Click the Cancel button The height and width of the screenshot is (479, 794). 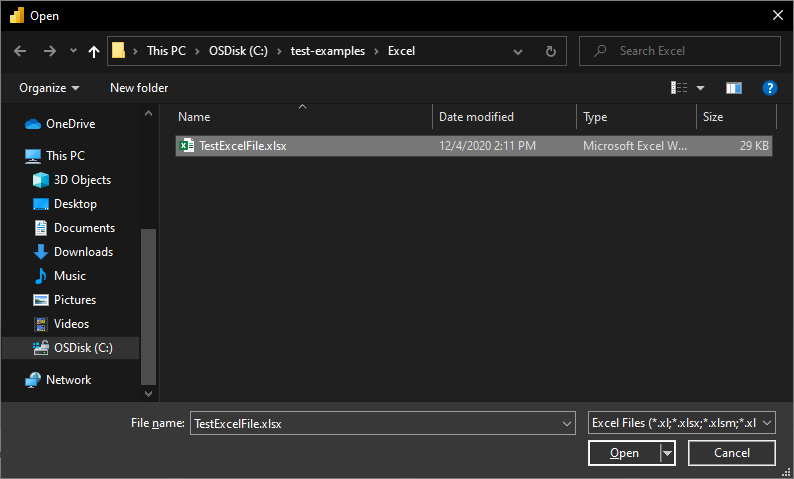(732, 453)
